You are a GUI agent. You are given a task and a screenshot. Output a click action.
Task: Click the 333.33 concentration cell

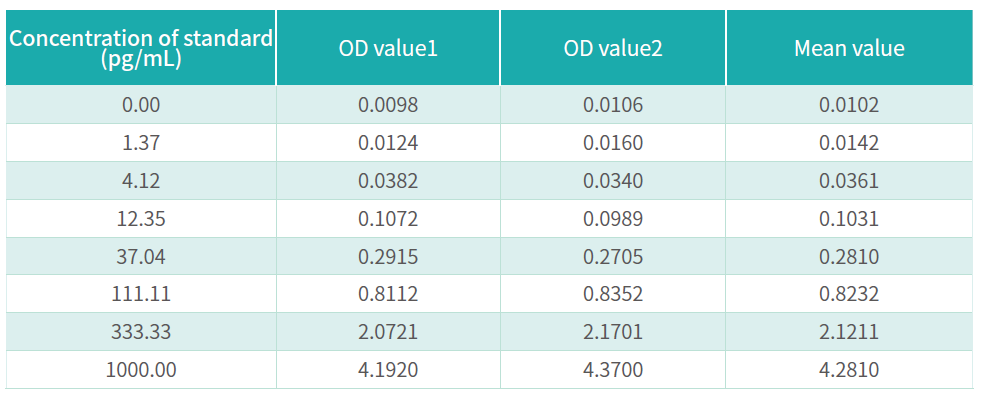coord(141,332)
